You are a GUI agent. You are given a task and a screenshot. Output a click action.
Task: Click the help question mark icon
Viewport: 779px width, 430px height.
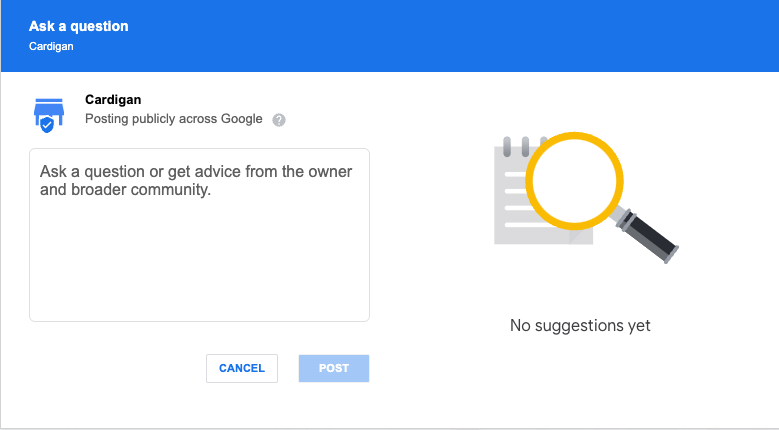click(x=279, y=120)
